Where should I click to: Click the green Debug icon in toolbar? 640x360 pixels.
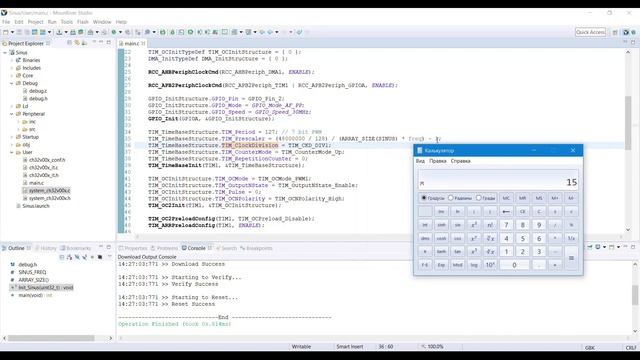114,32
